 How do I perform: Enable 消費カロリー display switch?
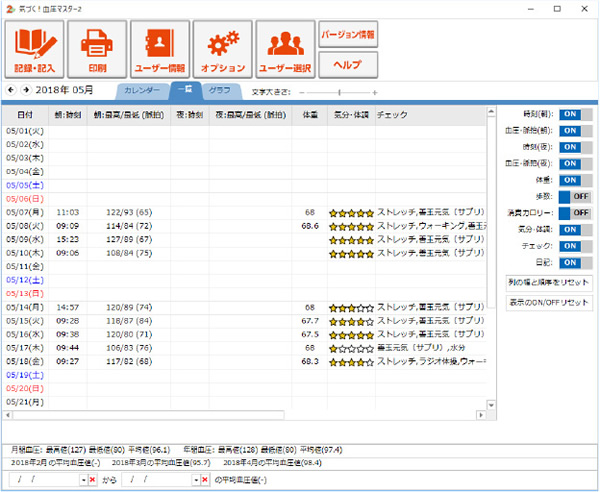click(576, 213)
